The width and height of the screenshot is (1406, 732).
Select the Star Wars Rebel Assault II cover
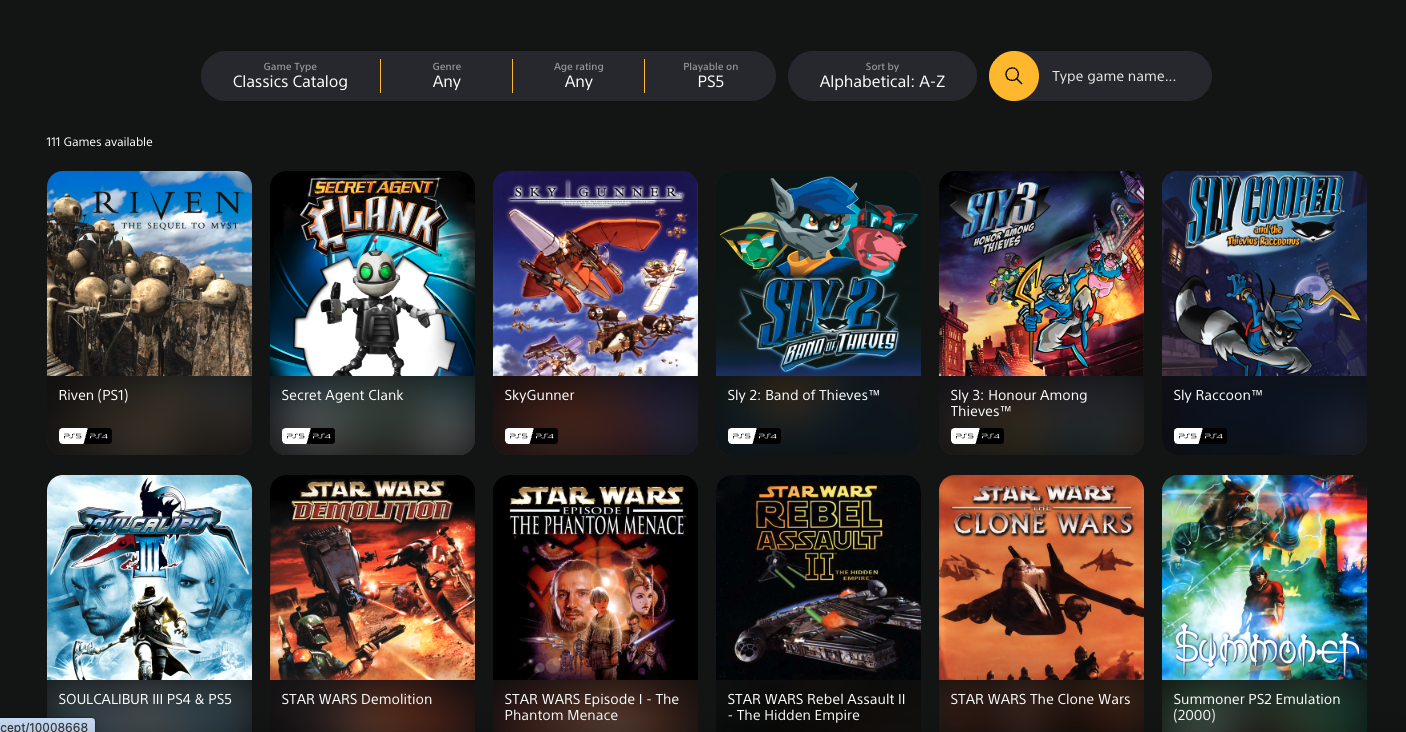(818, 577)
